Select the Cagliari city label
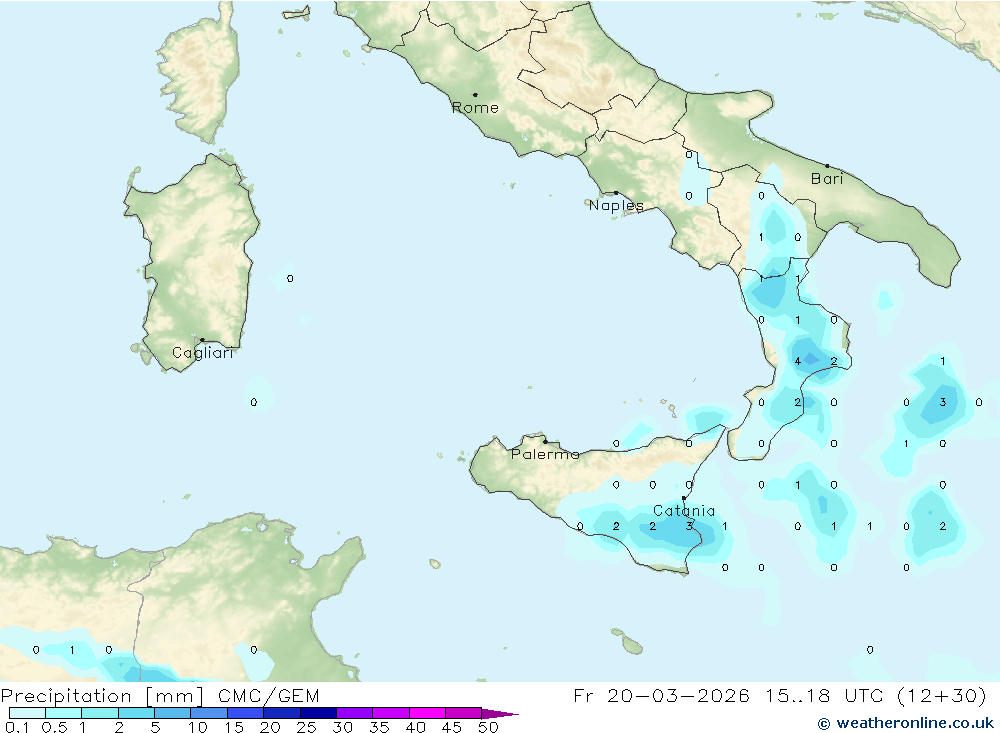This screenshot has height=733, width=1000. point(203,353)
